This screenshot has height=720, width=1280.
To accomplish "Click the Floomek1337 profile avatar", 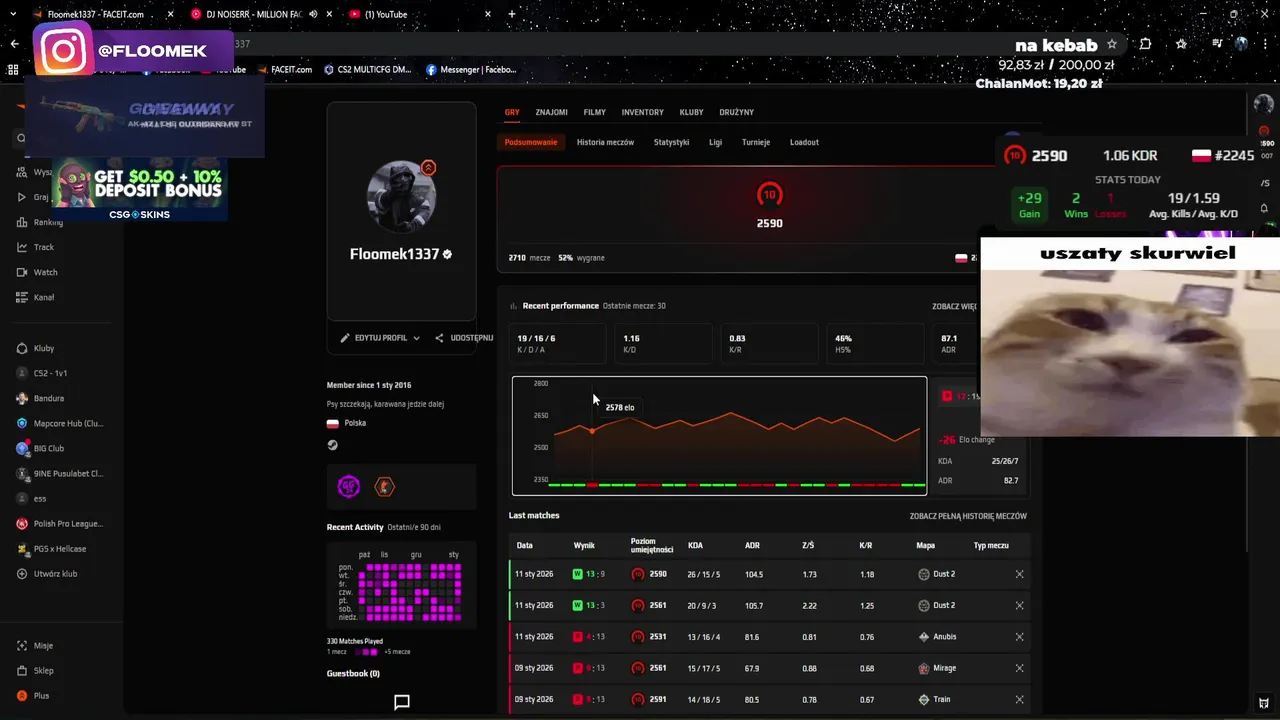I will click(x=401, y=195).
